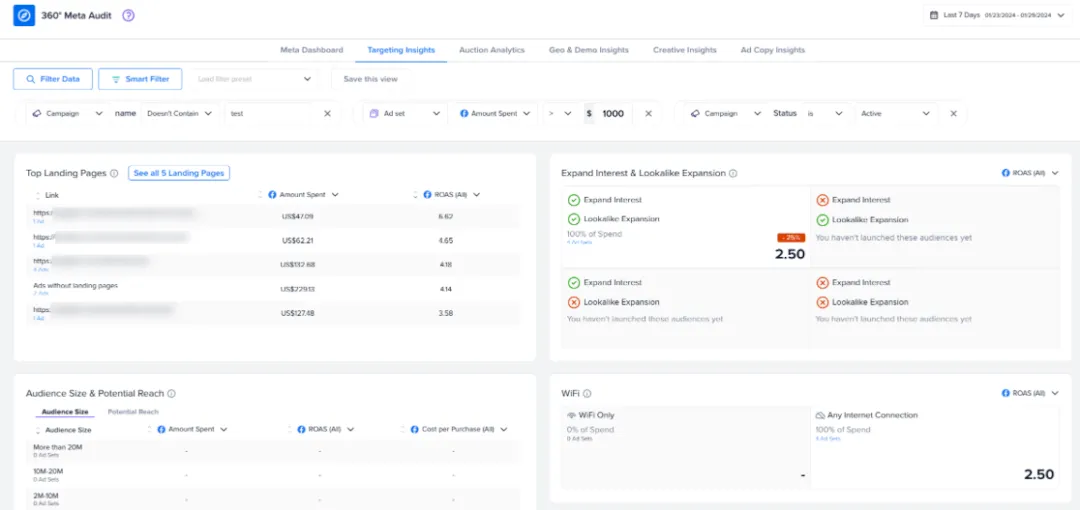Remove the Amount Spent filter with X

[648, 114]
